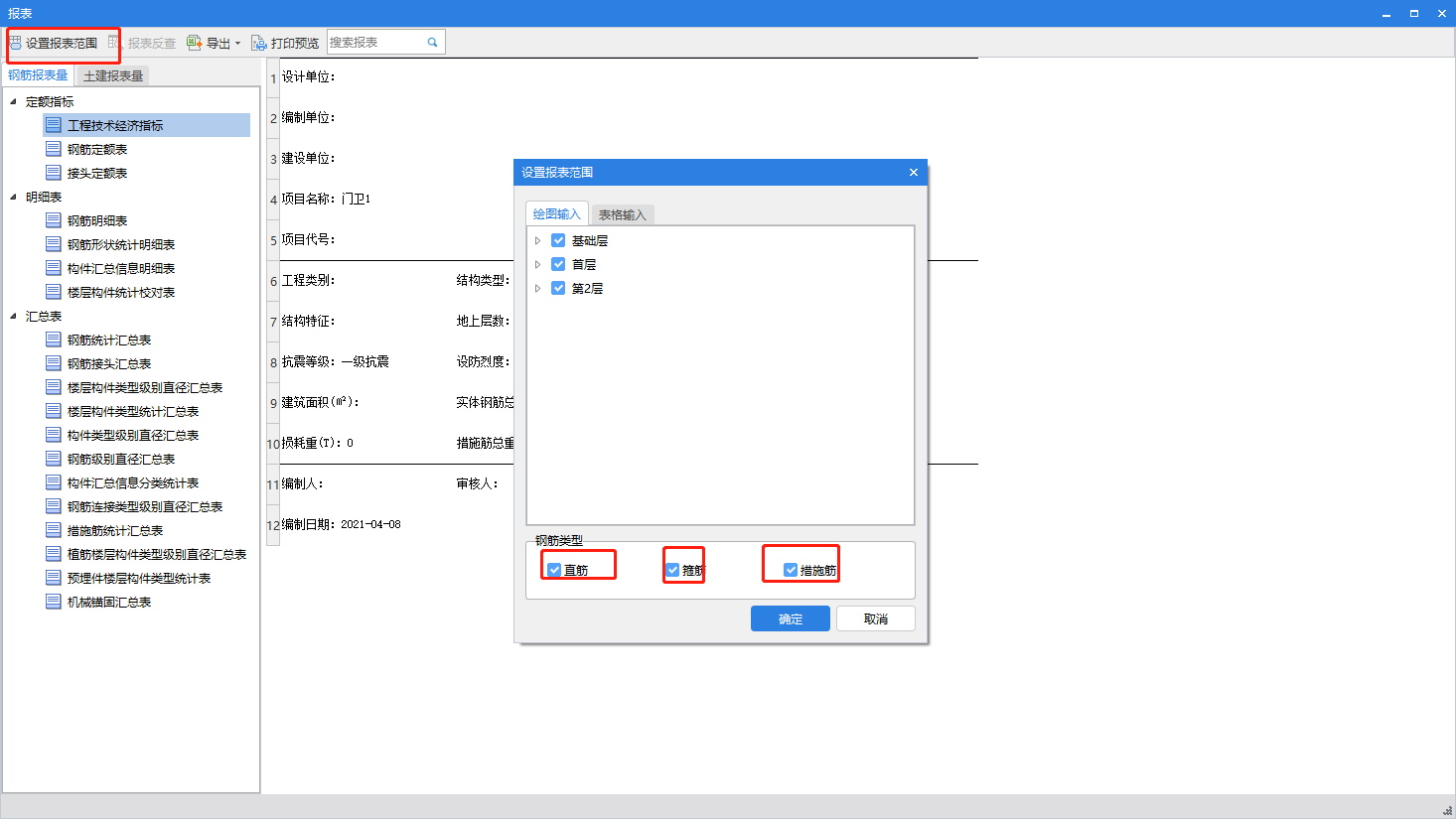This screenshot has height=819, width=1456.
Task: Open the 钢筋接头汇总表 report icon
Action: click(x=54, y=363)
